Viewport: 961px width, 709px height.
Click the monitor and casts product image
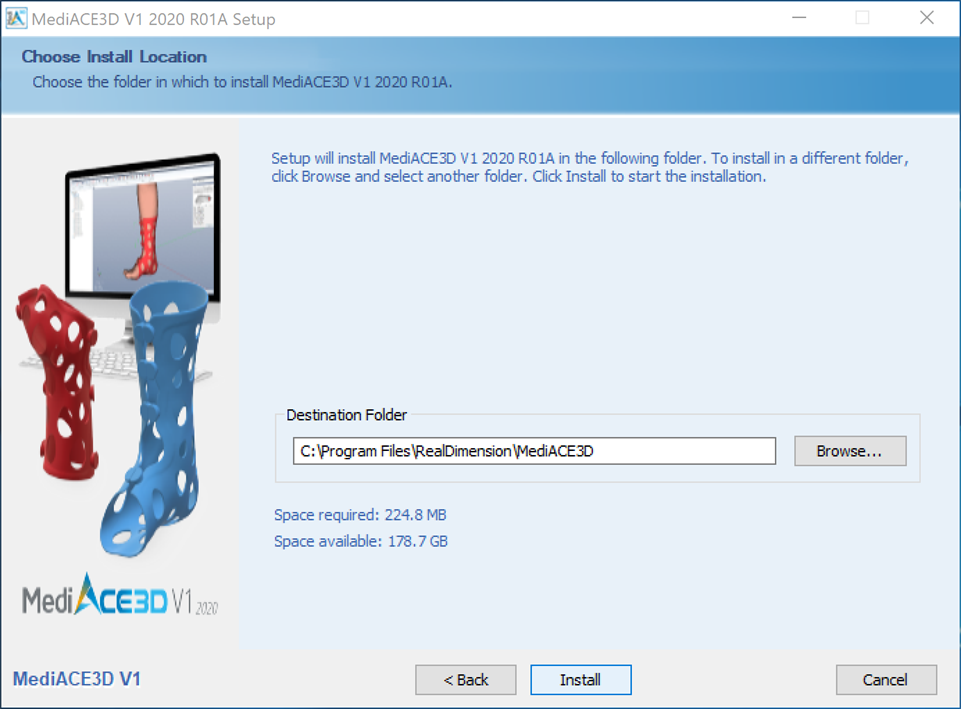[118, 354]
